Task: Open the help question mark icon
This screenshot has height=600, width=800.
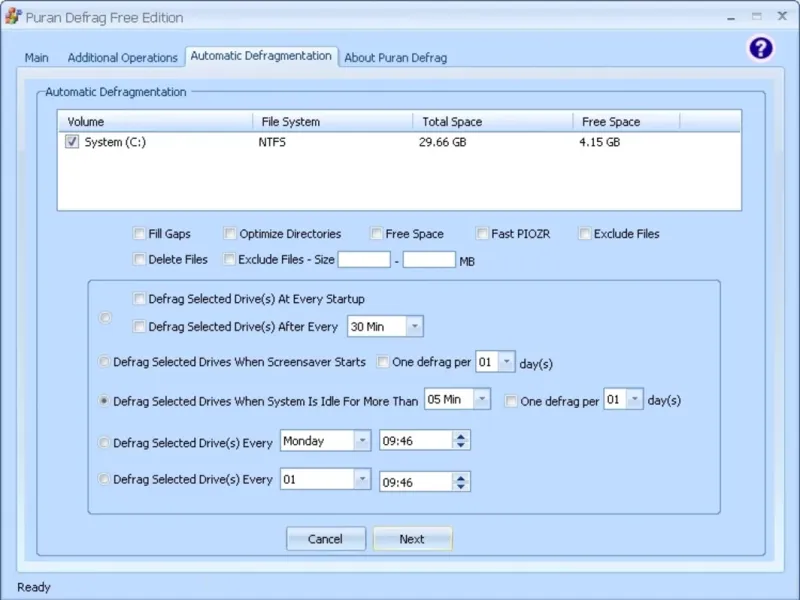Action: click(761, 48)
